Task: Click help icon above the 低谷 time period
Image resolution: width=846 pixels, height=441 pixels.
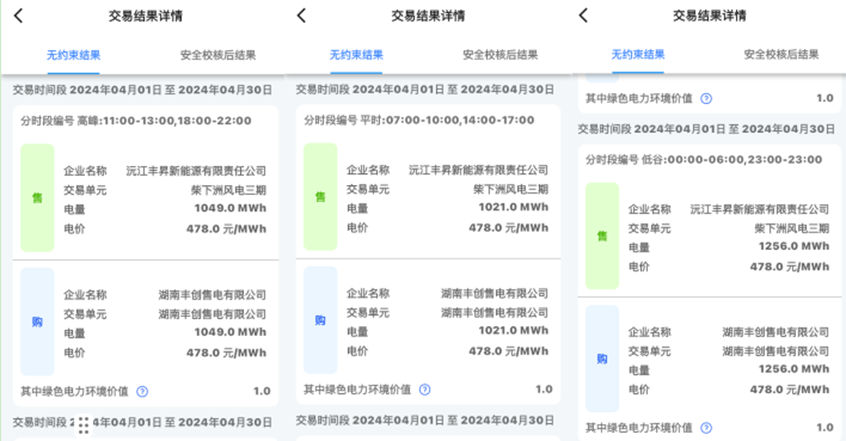Action: tap(707, 98)
